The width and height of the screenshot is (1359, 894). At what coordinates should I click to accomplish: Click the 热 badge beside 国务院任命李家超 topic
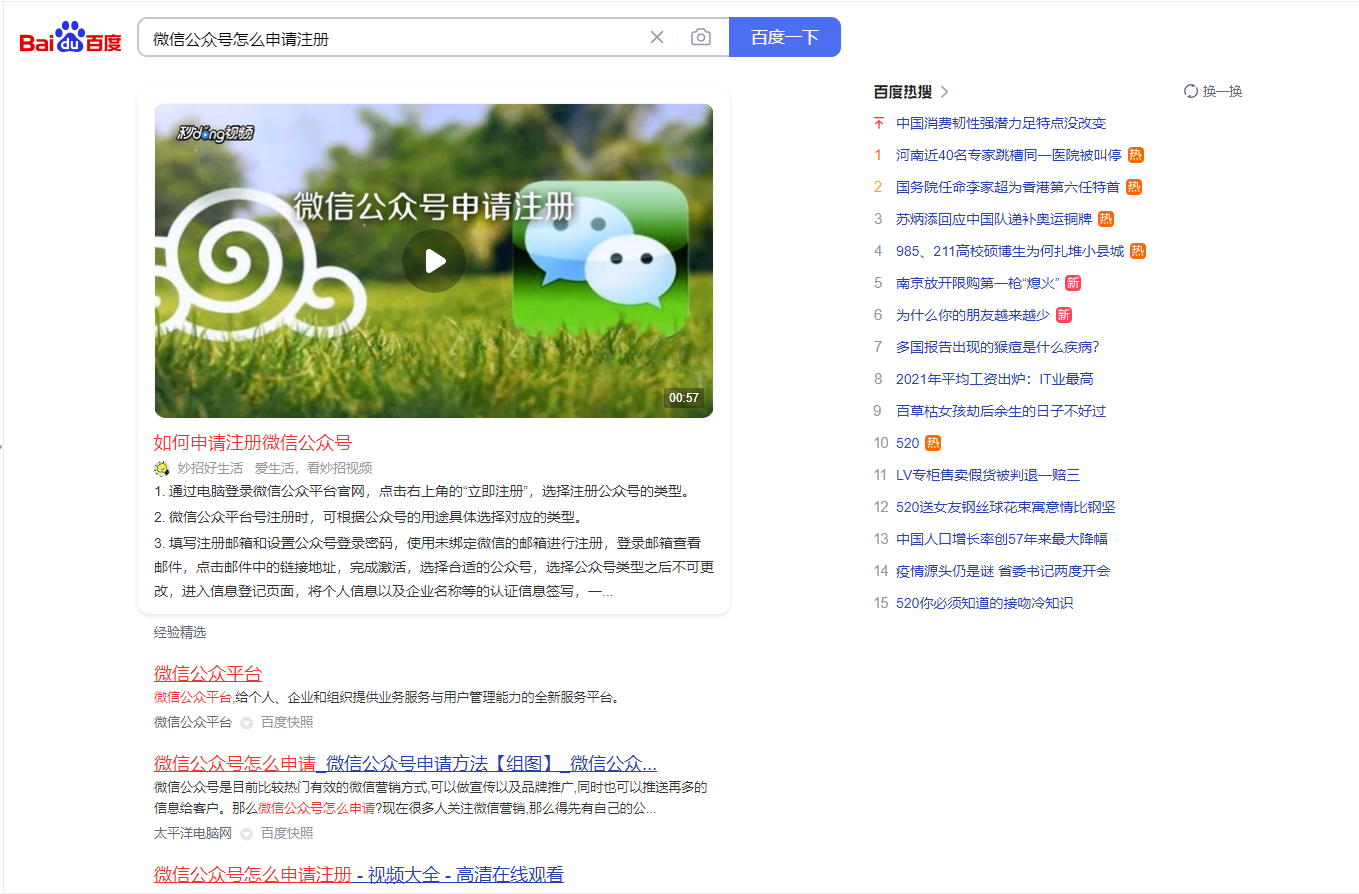click(x=1134, y=187)
